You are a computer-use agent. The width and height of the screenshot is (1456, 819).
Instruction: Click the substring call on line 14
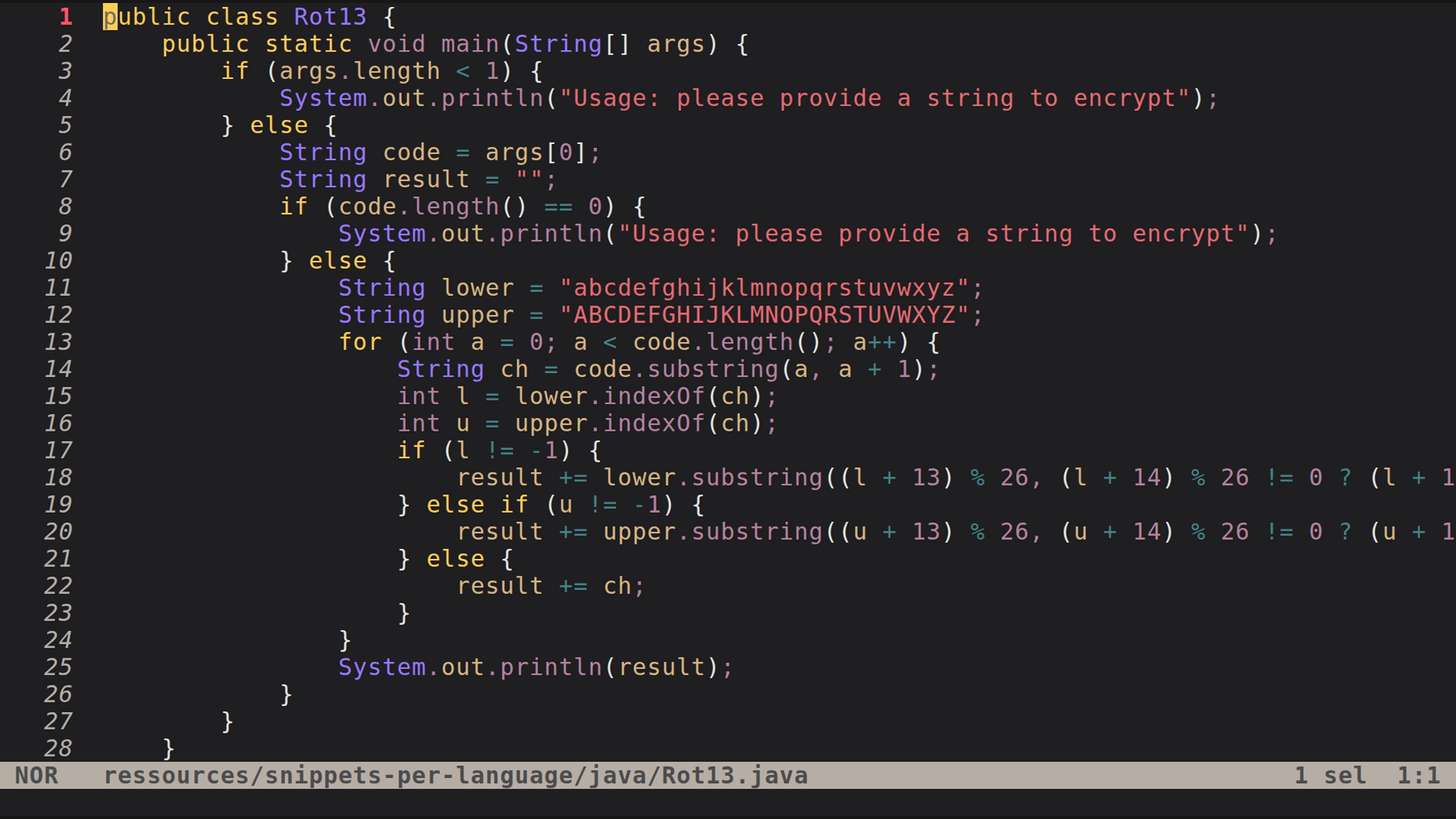click(x=713, y=369)
